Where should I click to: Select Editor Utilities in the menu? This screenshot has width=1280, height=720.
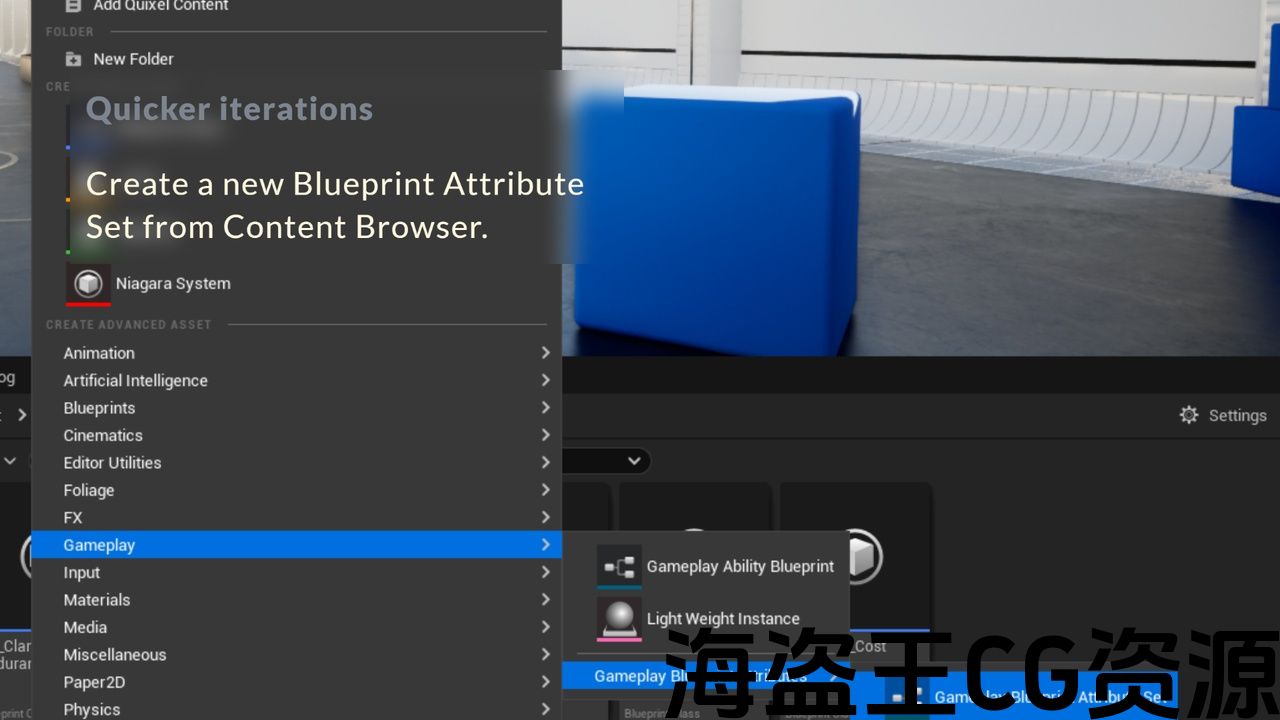coord(112,463)
